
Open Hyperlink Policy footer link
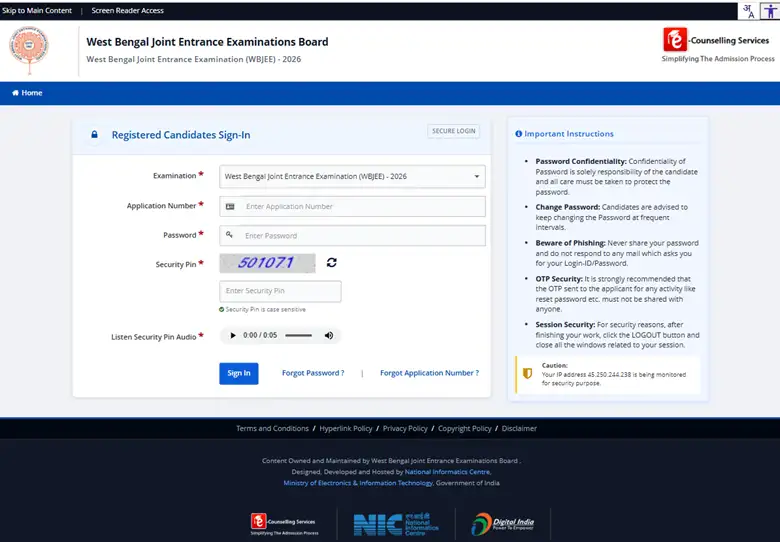pos(346,429)
